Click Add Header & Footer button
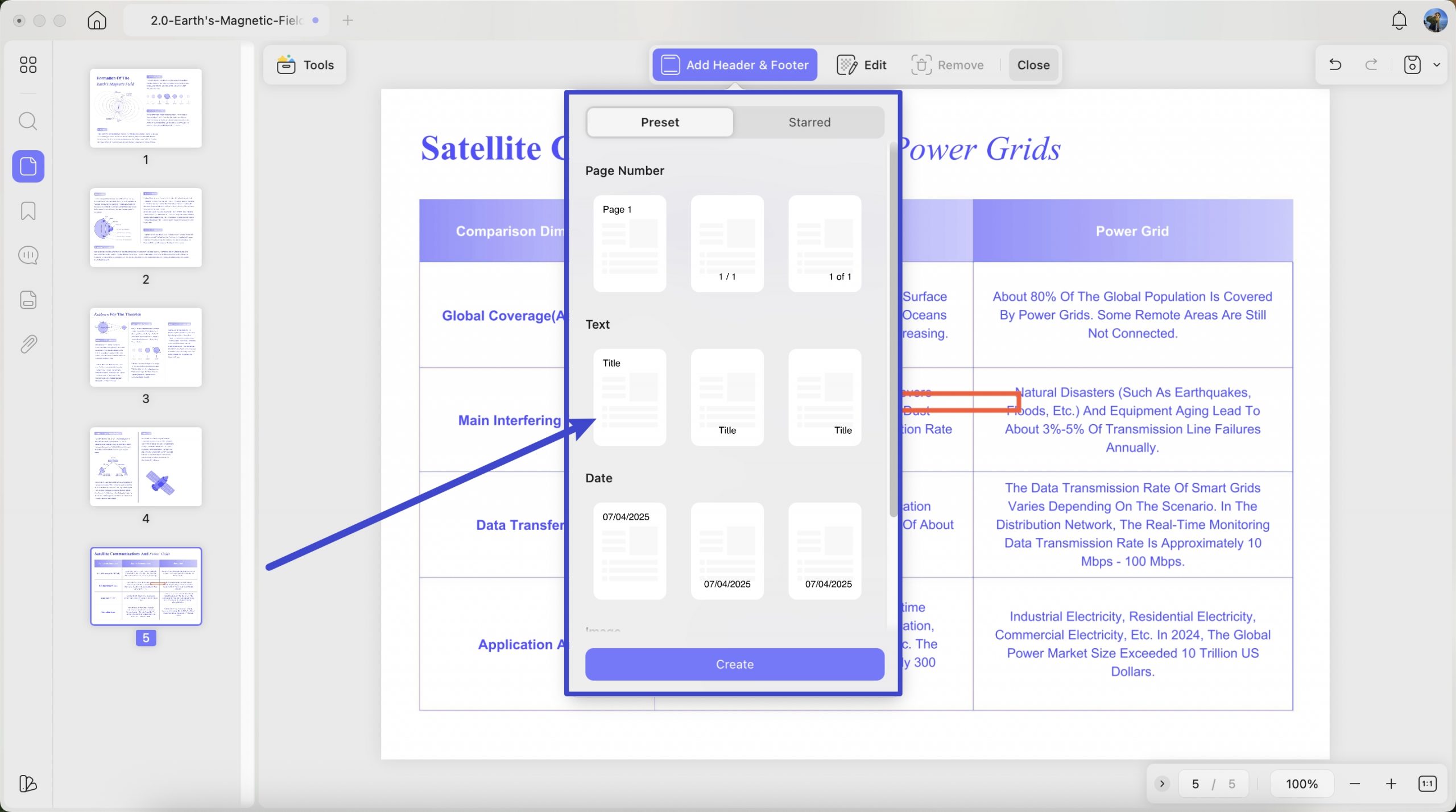Viewport: 1456px width, 812px height. (x=734, y=65)
